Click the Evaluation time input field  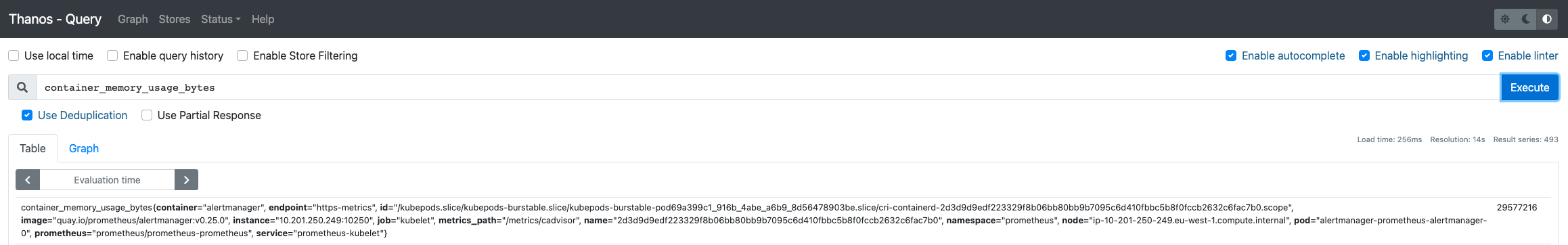pos(107,180)
